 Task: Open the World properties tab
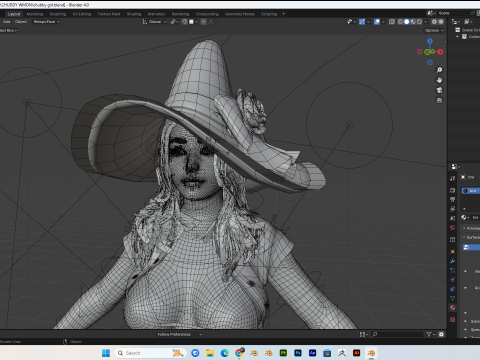(452, 228)
